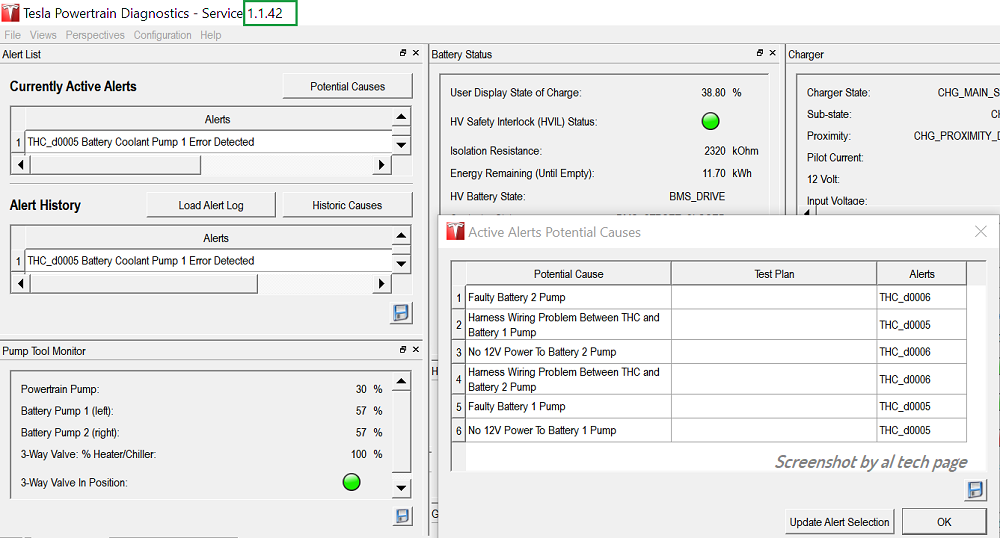Close the Battery Status panel

tap(772, 53)
